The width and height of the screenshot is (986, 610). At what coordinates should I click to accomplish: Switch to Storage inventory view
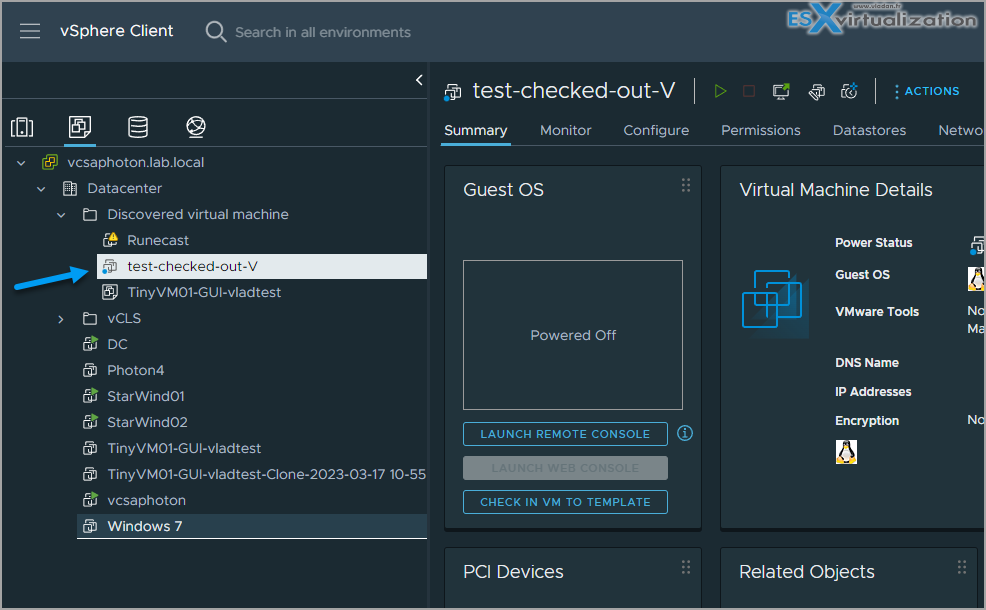pos(138,127)
